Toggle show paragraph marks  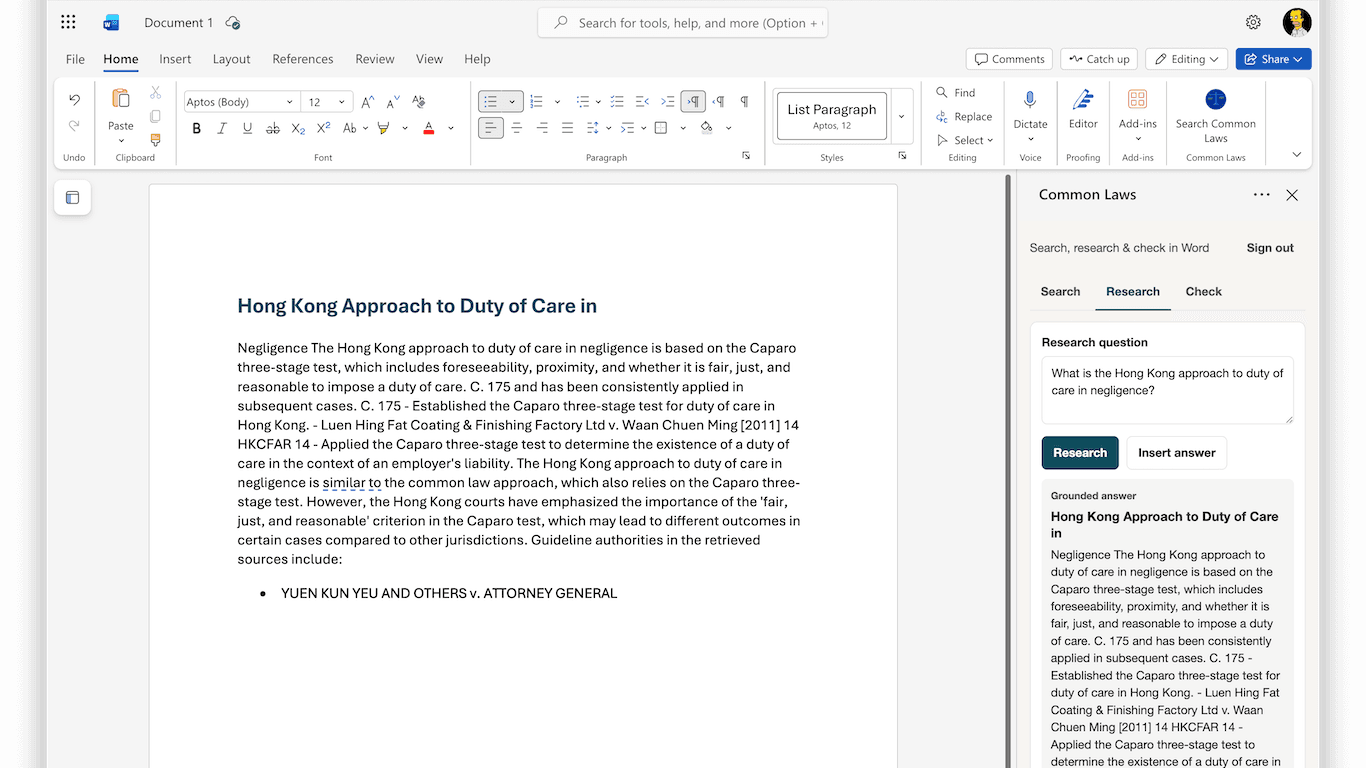744,102
